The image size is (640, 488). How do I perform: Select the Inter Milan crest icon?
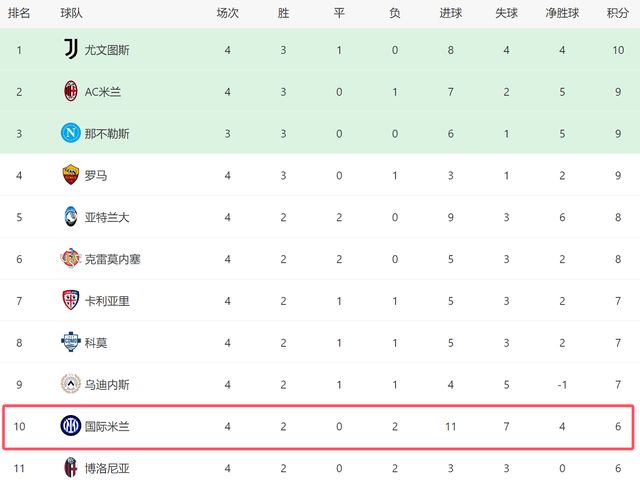point(69,426)
